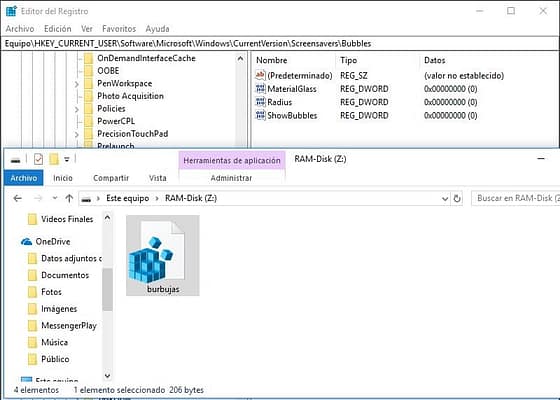Click the Buscar en RAM-Disk search box
The width and height of the screenshot is (560, 400).
click(516, 198)
